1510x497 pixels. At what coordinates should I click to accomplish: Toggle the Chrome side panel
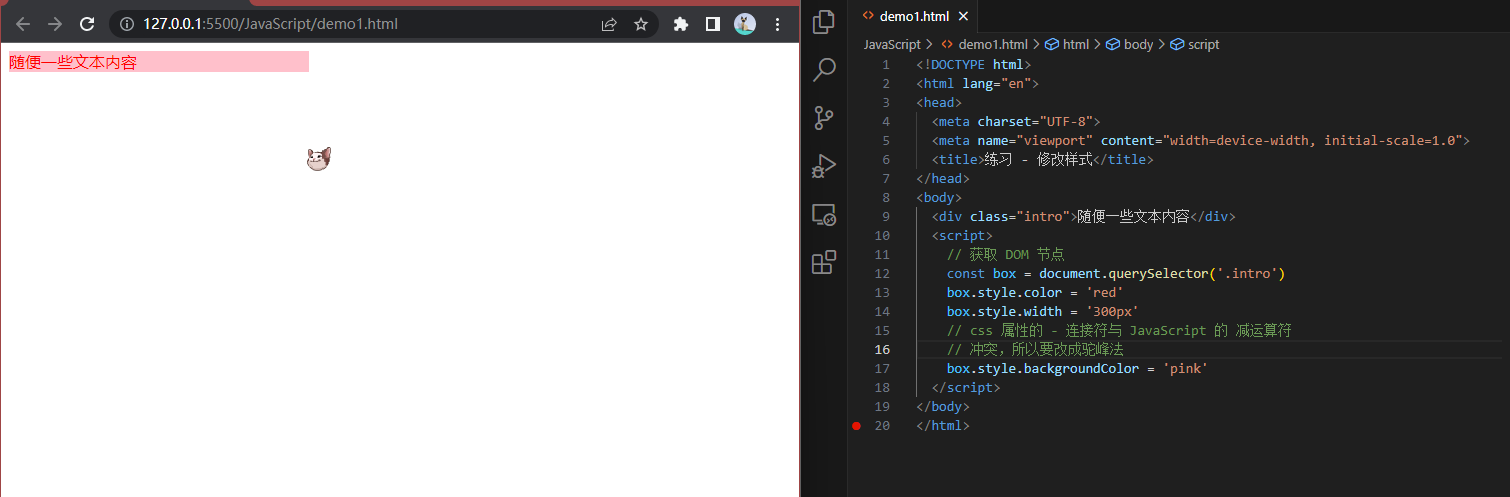pyautogui.click(x=713, y=24)
